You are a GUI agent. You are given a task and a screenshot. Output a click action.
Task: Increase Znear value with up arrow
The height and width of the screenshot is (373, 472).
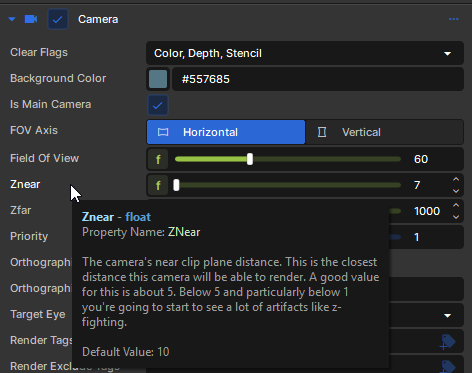pos(456,179)
